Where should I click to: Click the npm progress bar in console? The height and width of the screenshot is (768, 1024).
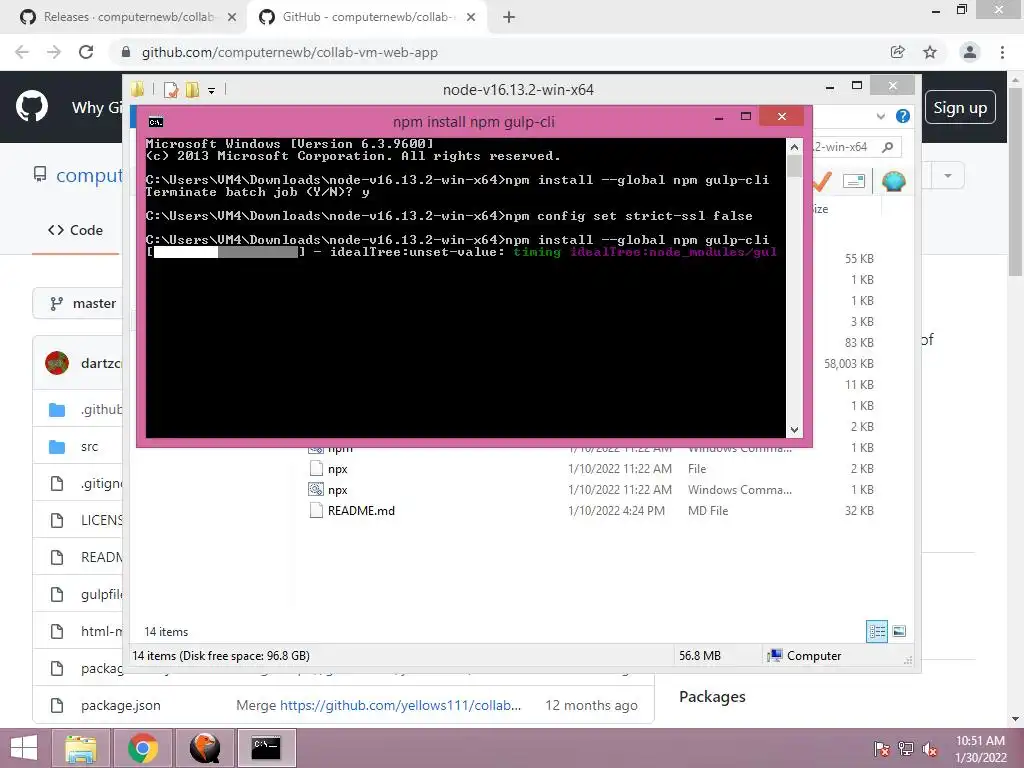tap(226, 252)
